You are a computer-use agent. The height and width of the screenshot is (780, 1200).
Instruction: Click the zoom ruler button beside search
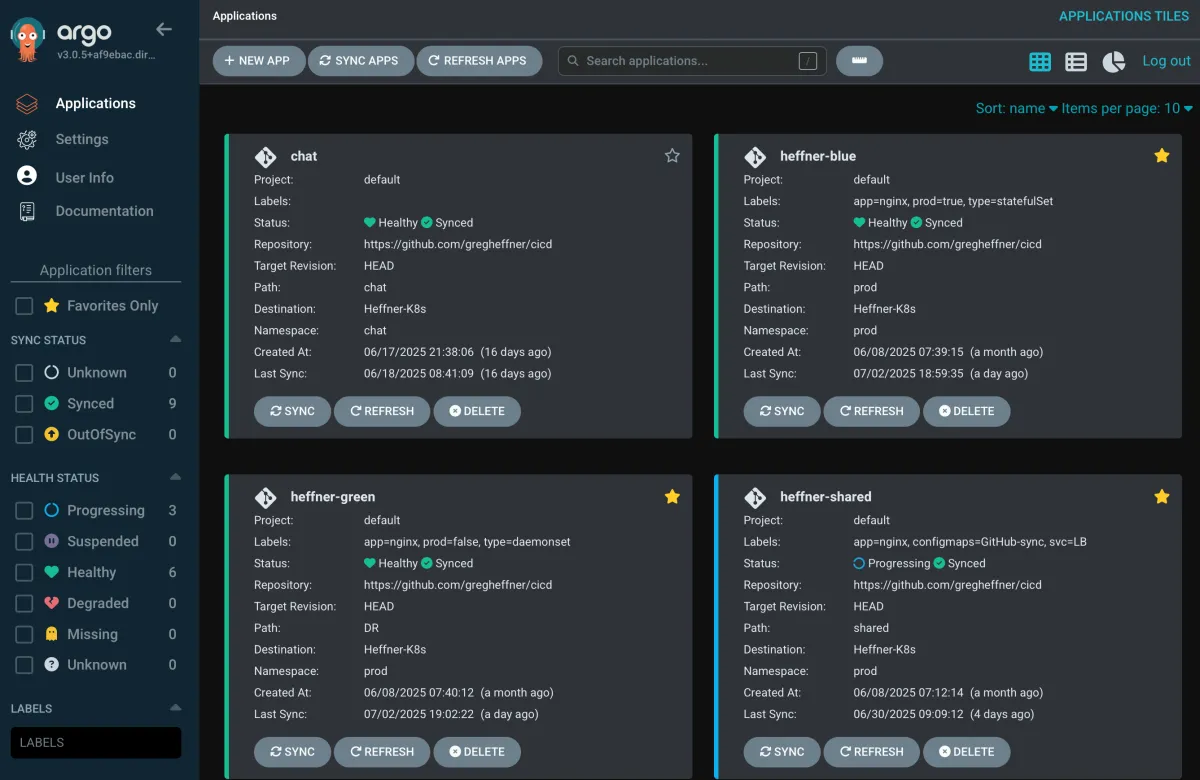pyautogui.click(x=859, y=61)
